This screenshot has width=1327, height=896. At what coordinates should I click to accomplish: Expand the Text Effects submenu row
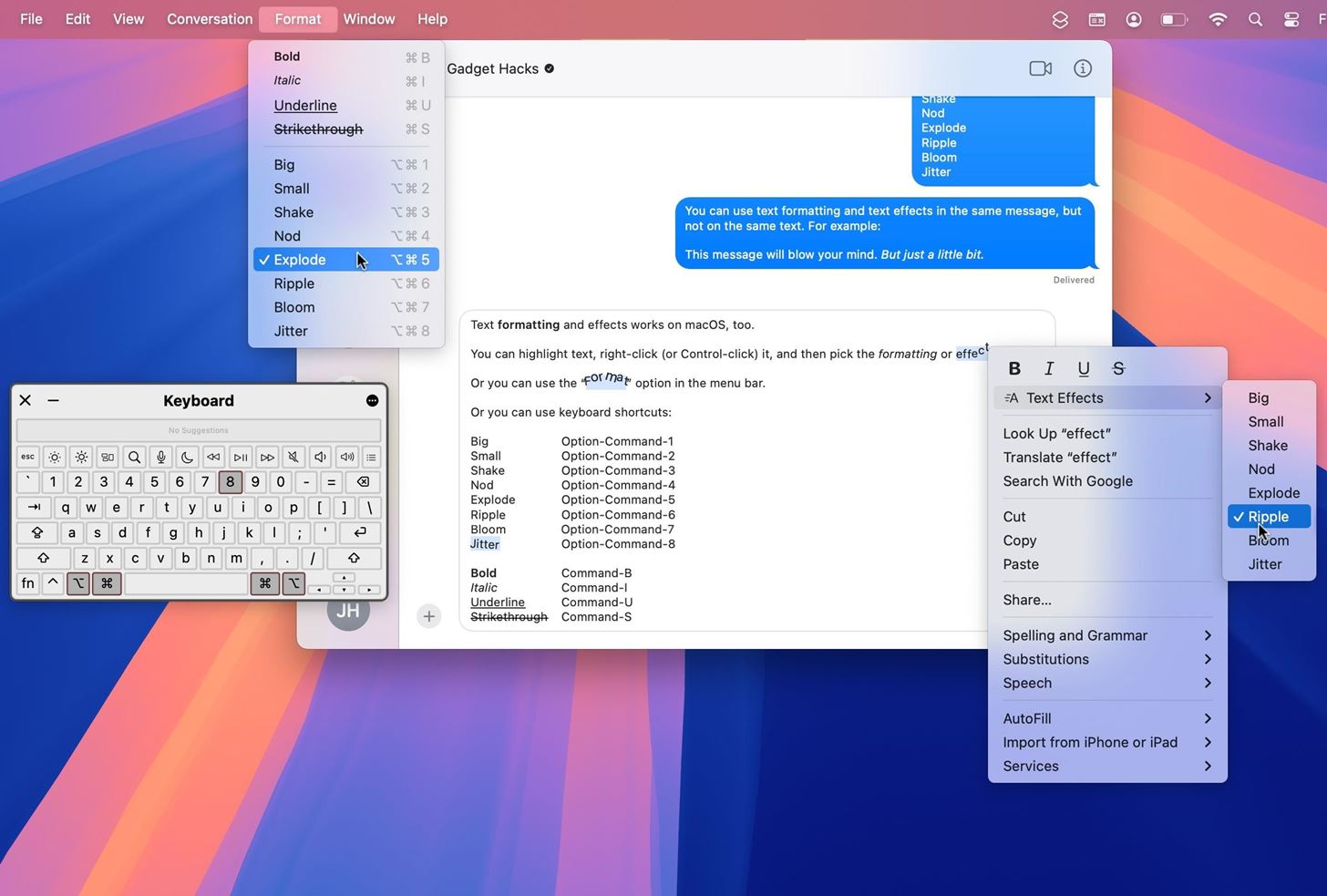(x=1107, y=398)
